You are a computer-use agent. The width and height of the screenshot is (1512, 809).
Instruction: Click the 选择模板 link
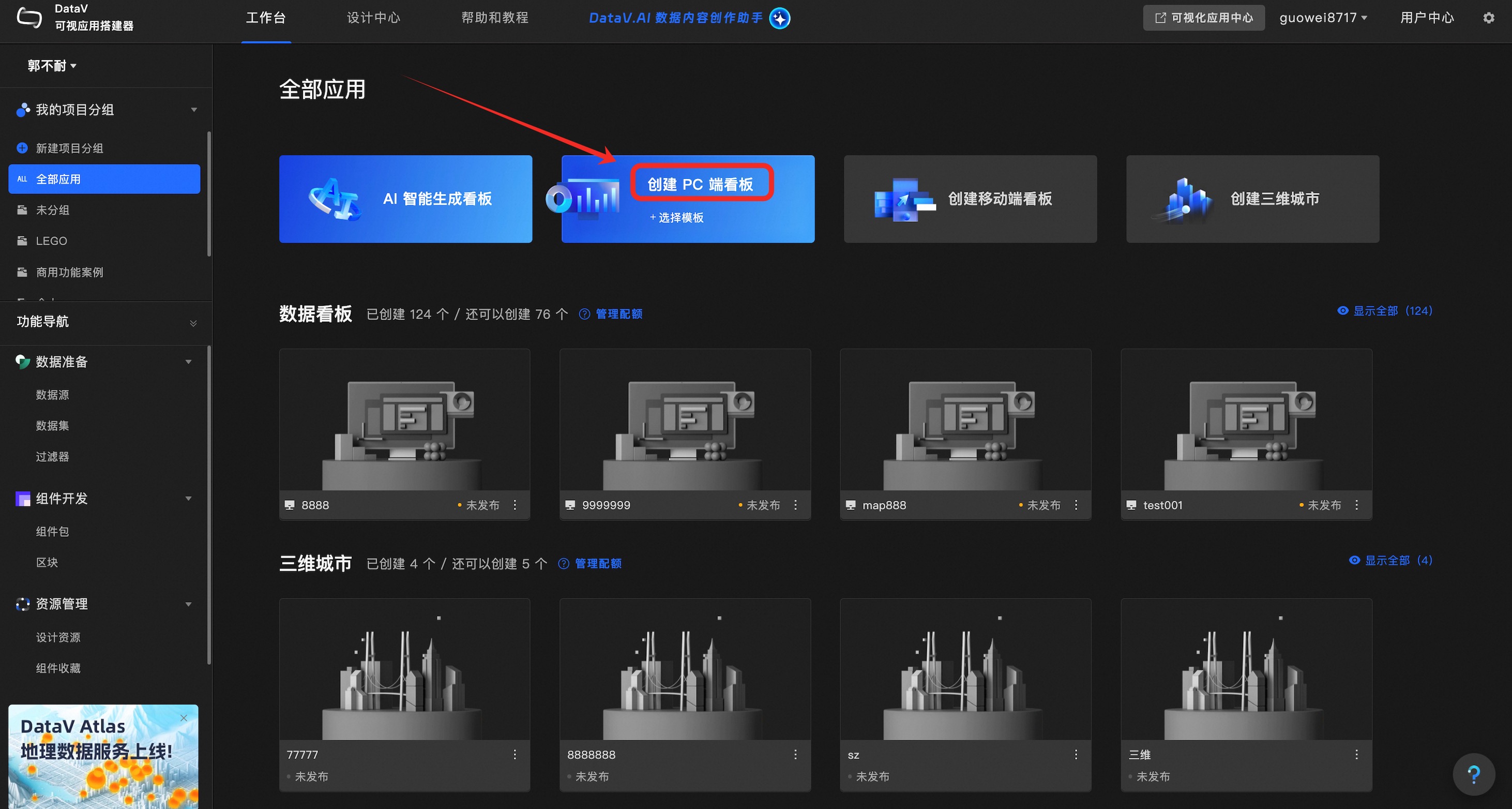point(676,218)
